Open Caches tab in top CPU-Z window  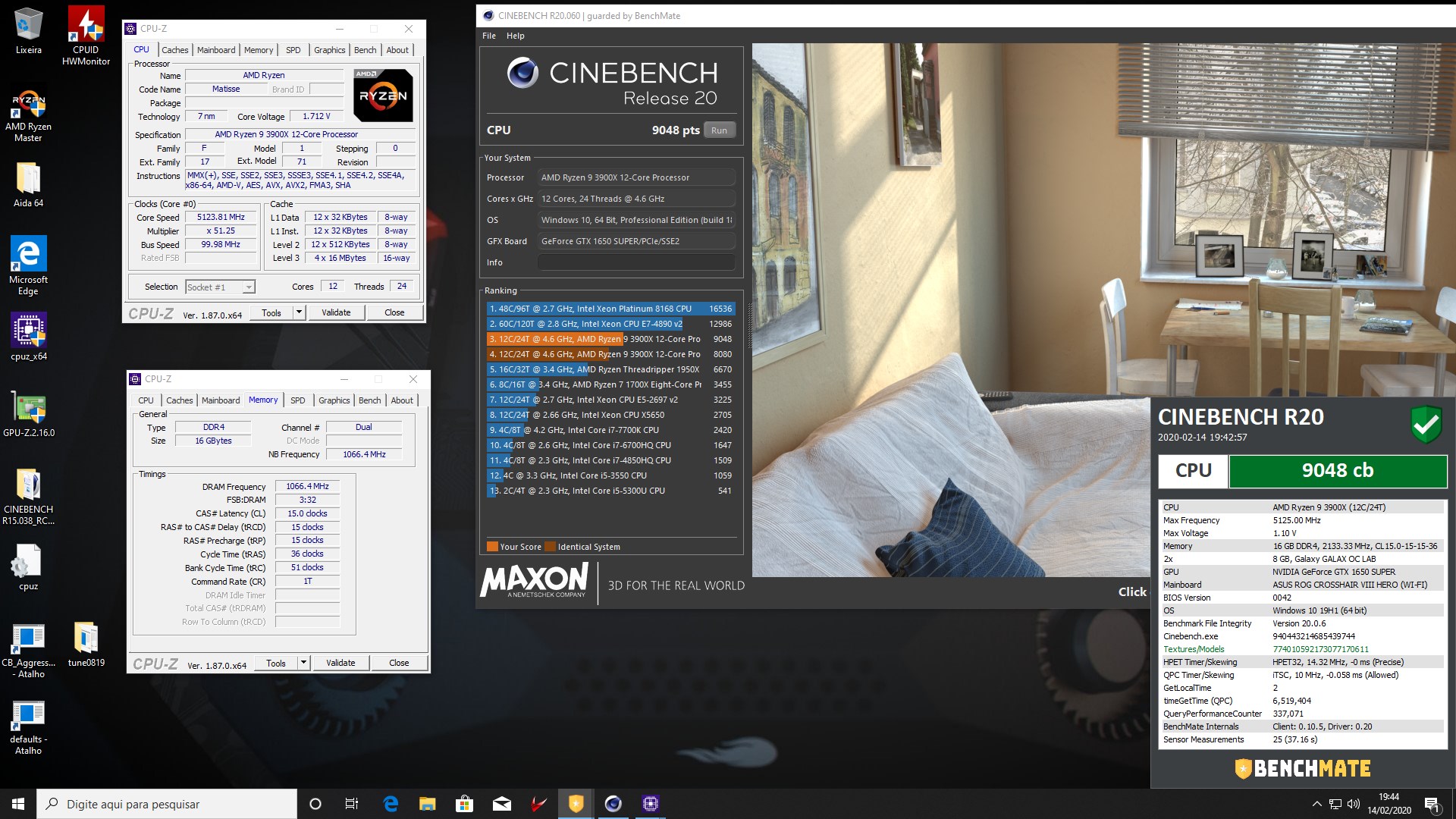click(x=174, y=50)
